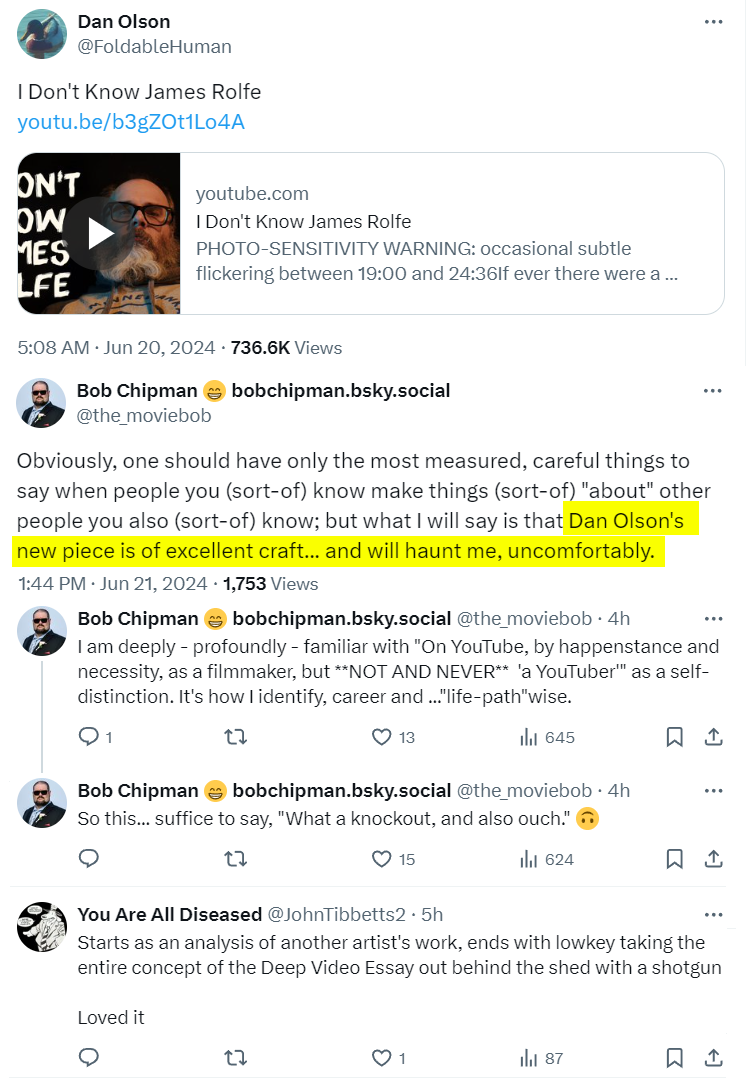The image size is (749, 1085).
Task: Play the I Don't Know James Rolfe video
Action: [x=98, y=234]
